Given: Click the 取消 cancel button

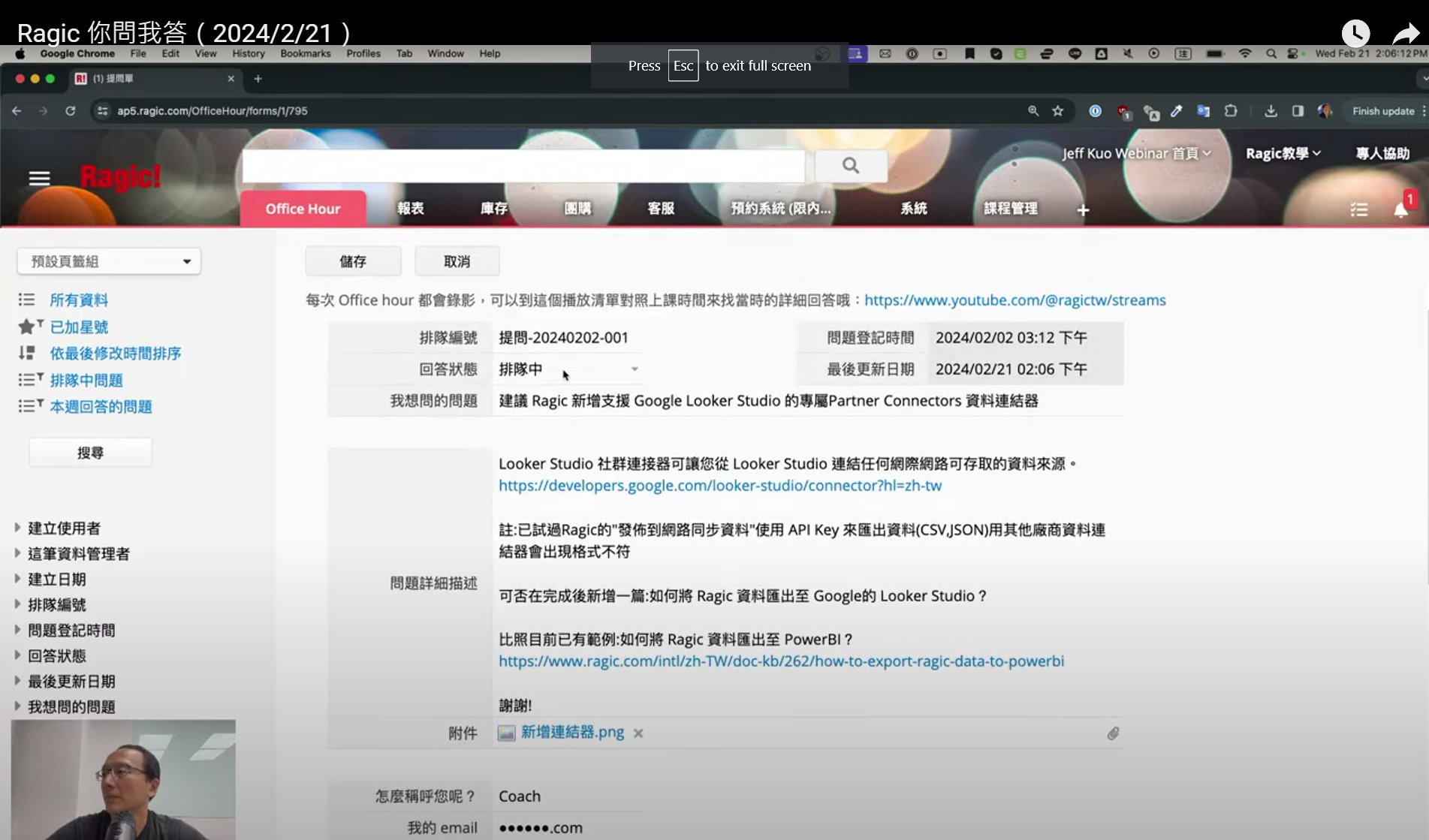Looking at the screenshot, I should 457,261.
